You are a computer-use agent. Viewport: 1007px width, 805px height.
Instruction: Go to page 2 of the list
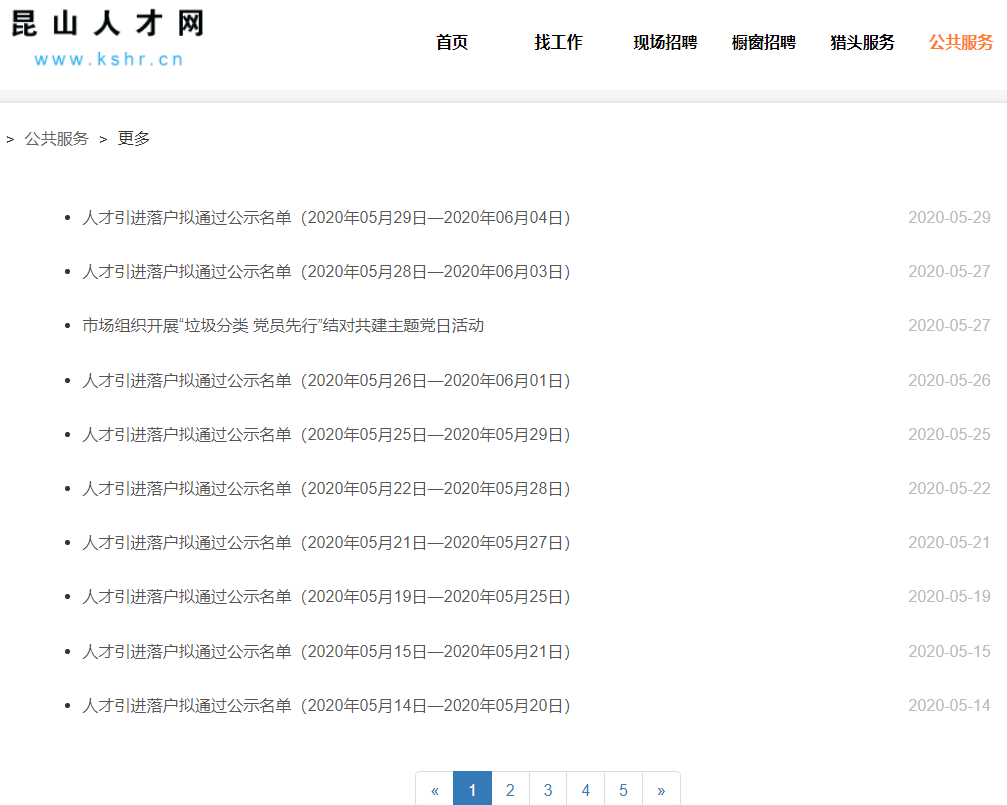(510, 789)
